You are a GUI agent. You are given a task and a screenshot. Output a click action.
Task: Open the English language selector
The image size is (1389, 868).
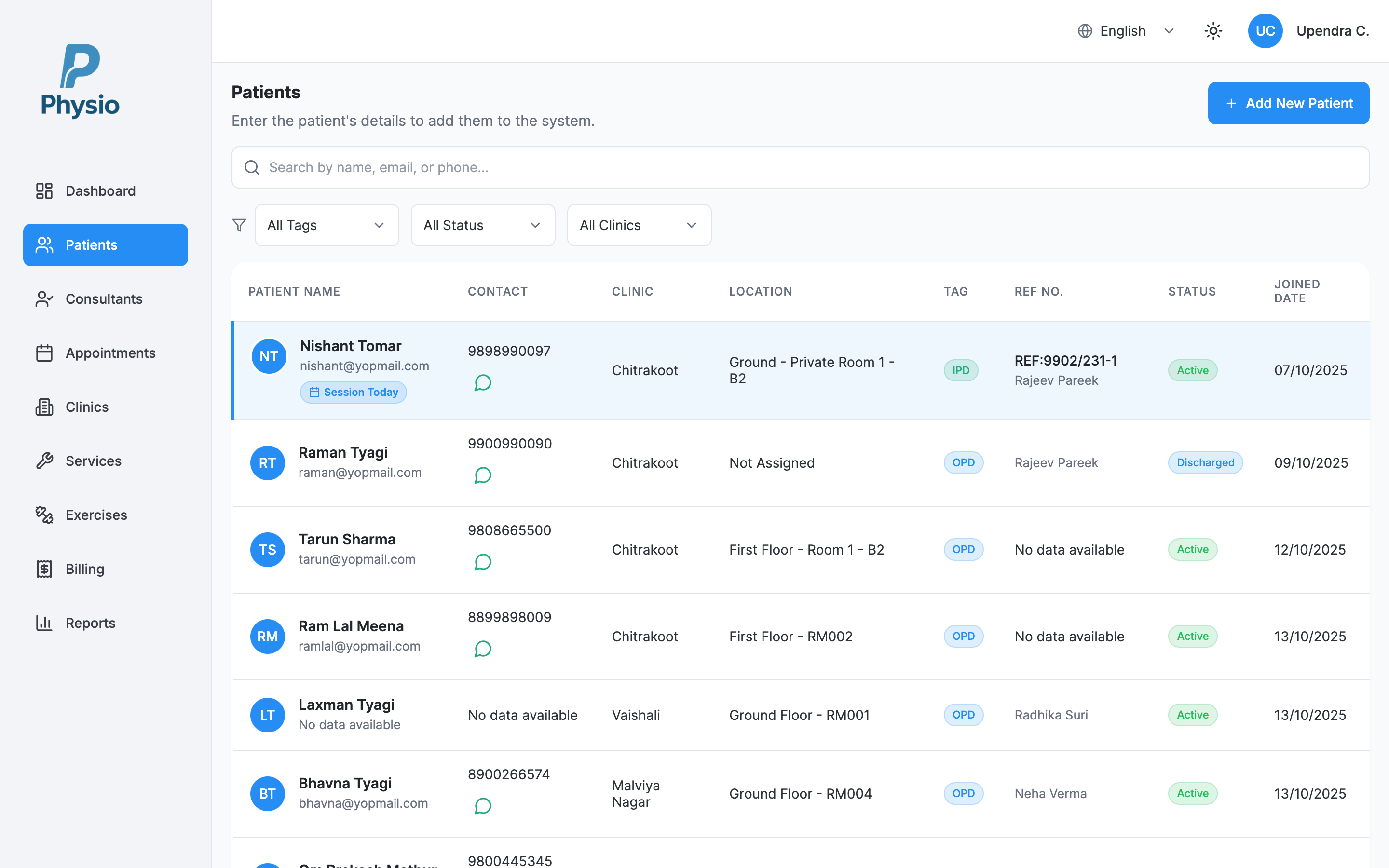point(1125,30)
